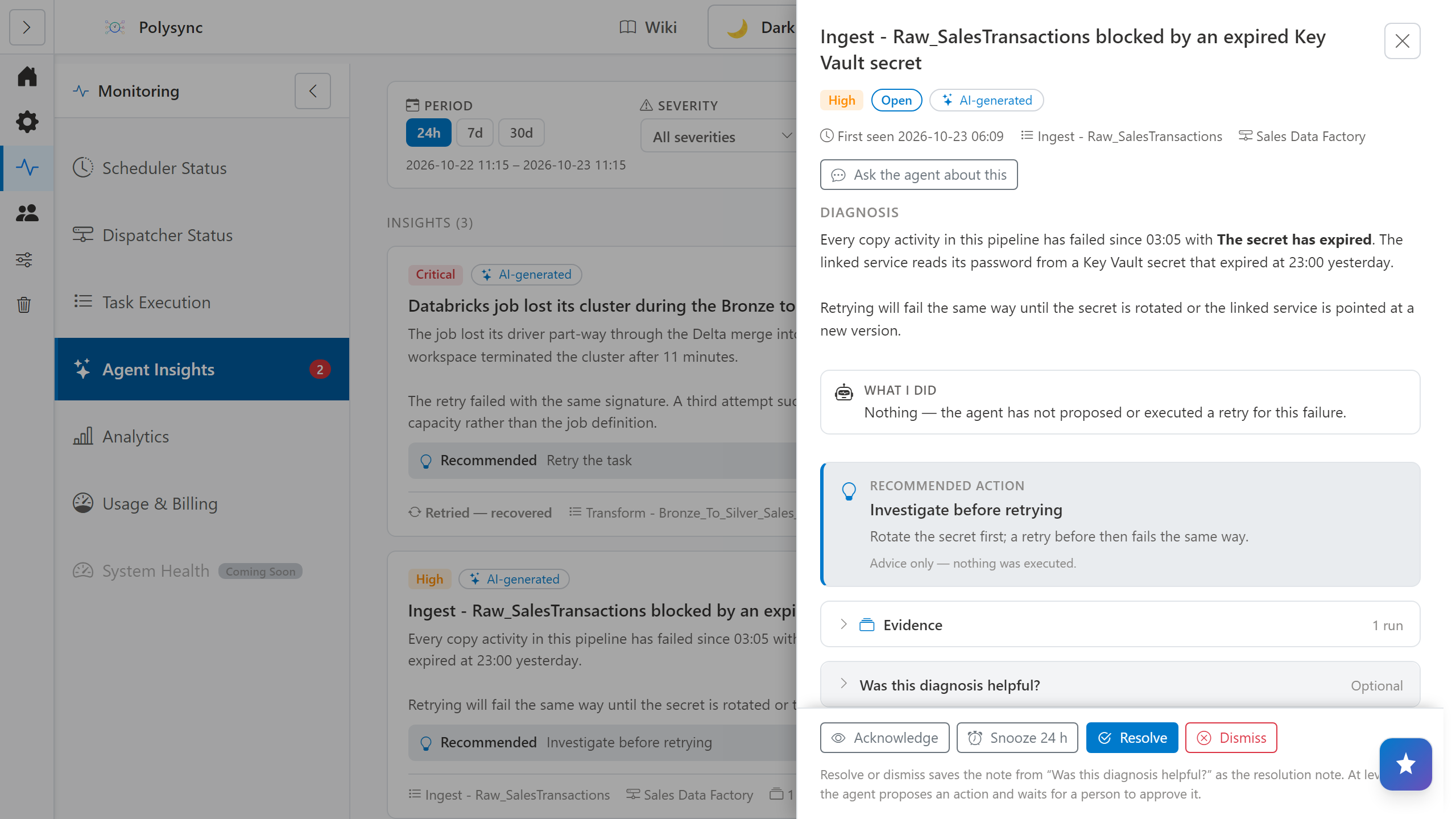
Task: Click the Polysync logo icon
Action: 115,27
